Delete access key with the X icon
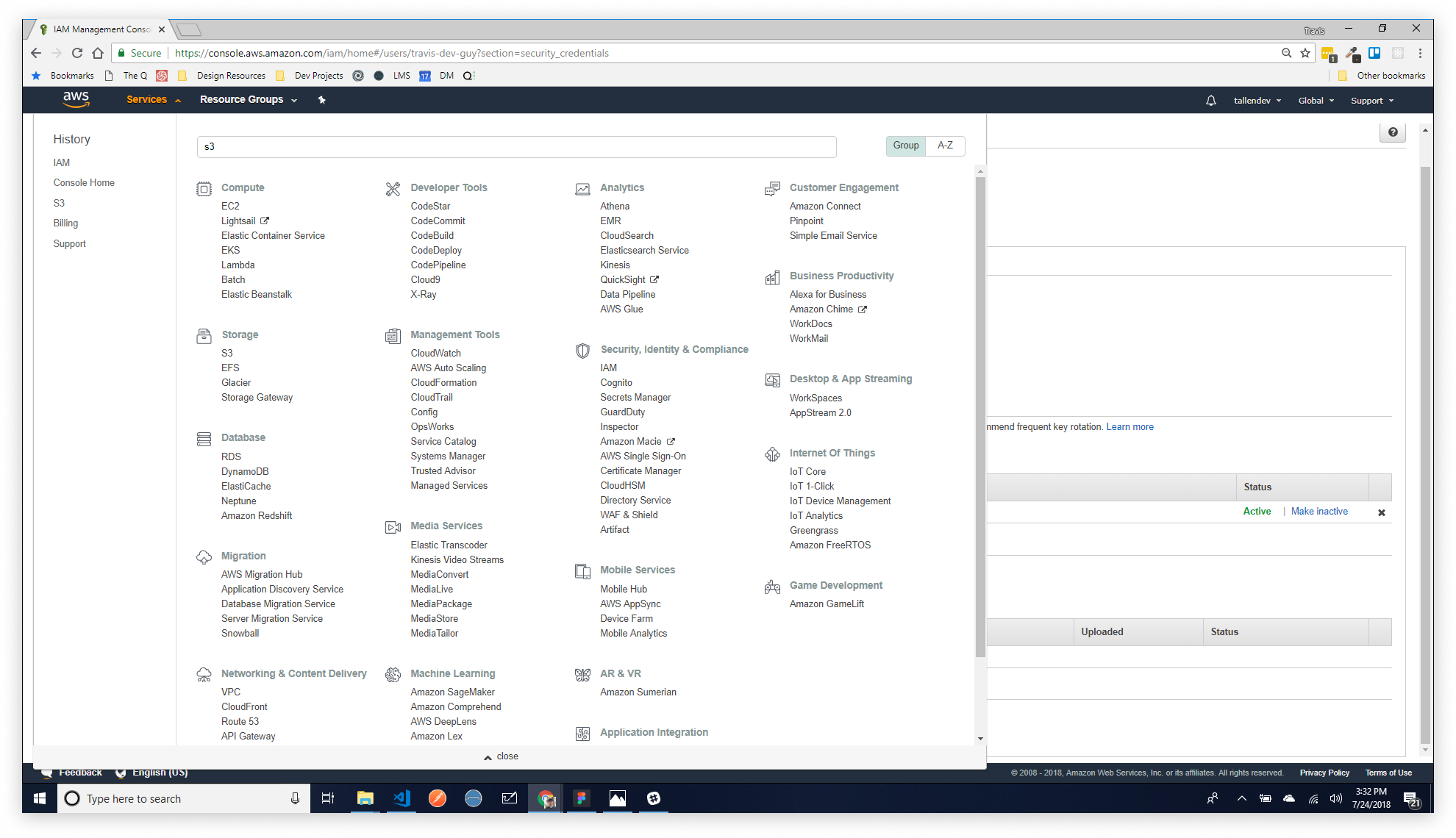Image resolution: width=1456 pixels, height=838 pixels. [x=1381, y=512]
